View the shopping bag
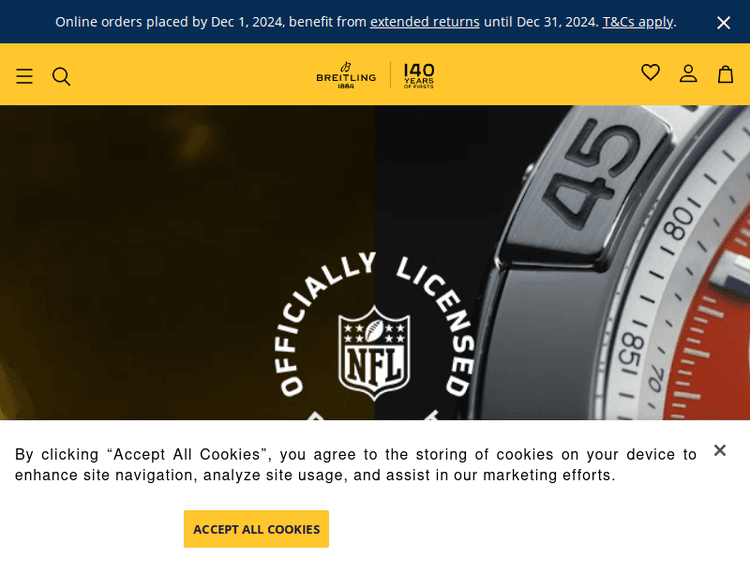 (x=726, y=74)
